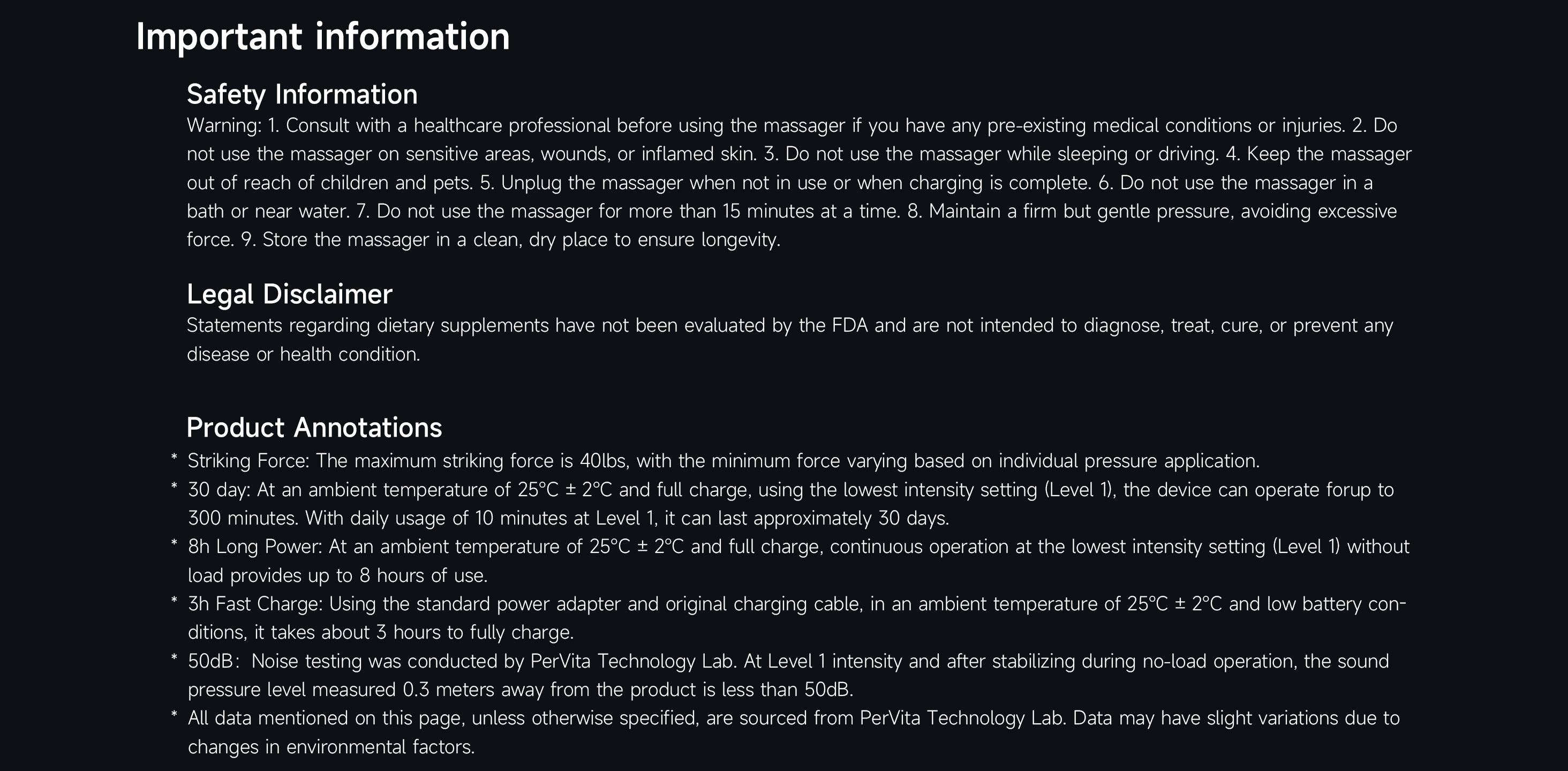Image resolution: width=1568 pixels, height=771 pixels.
Task: Click the "3h Fast Charge" annotation text
Action: 796,618
